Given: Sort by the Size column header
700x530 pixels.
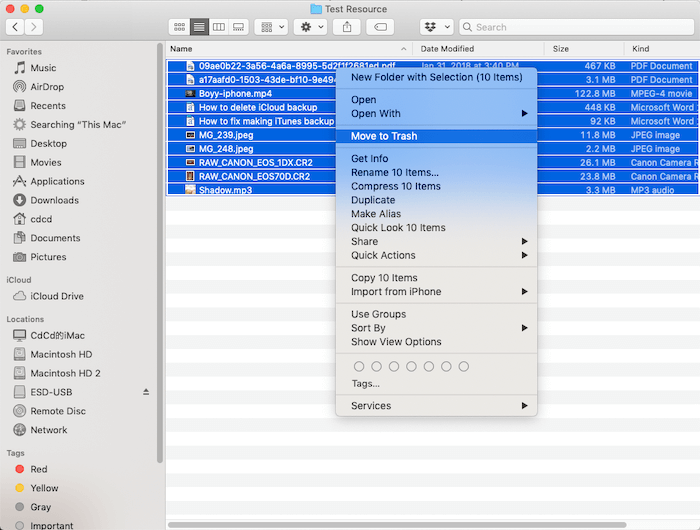Looking at the screenshot, I should pyautogui.click(x=584, y=49).
